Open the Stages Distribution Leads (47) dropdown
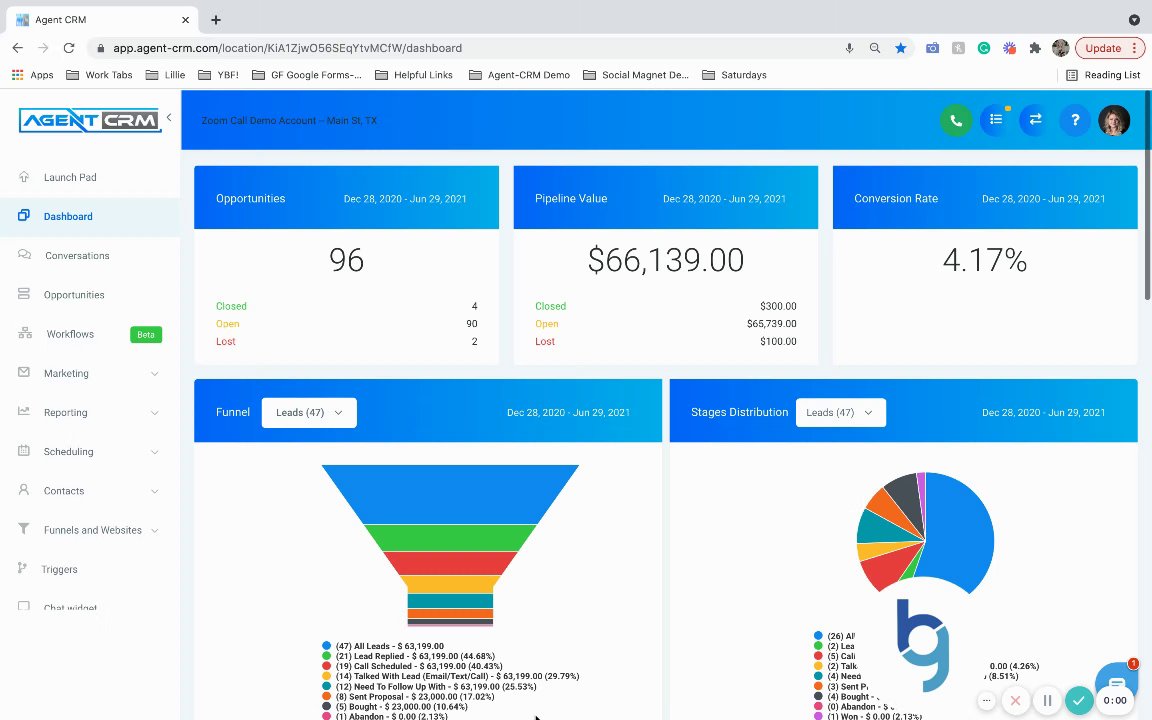1152x720 pixels. click(x=840, y=413)
